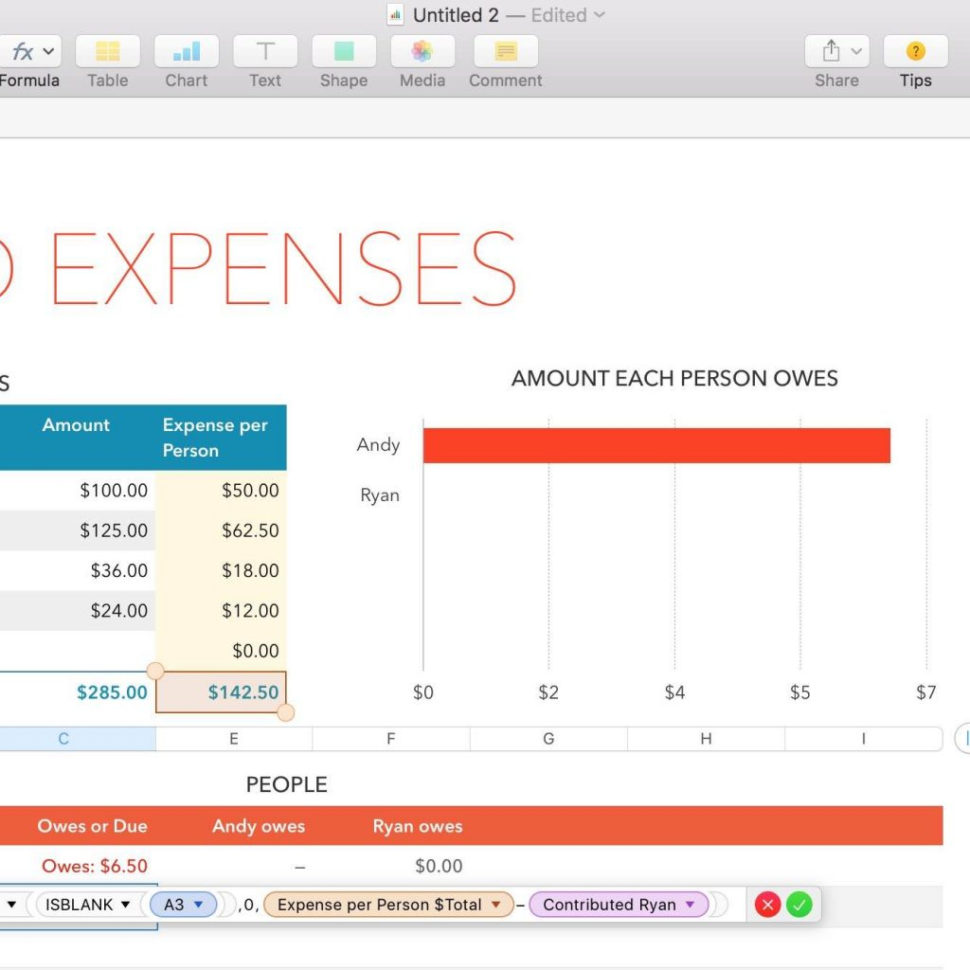Screen dimensions: 970x970
Task: Cancel the formula with the red X
Action: point(767,904)
